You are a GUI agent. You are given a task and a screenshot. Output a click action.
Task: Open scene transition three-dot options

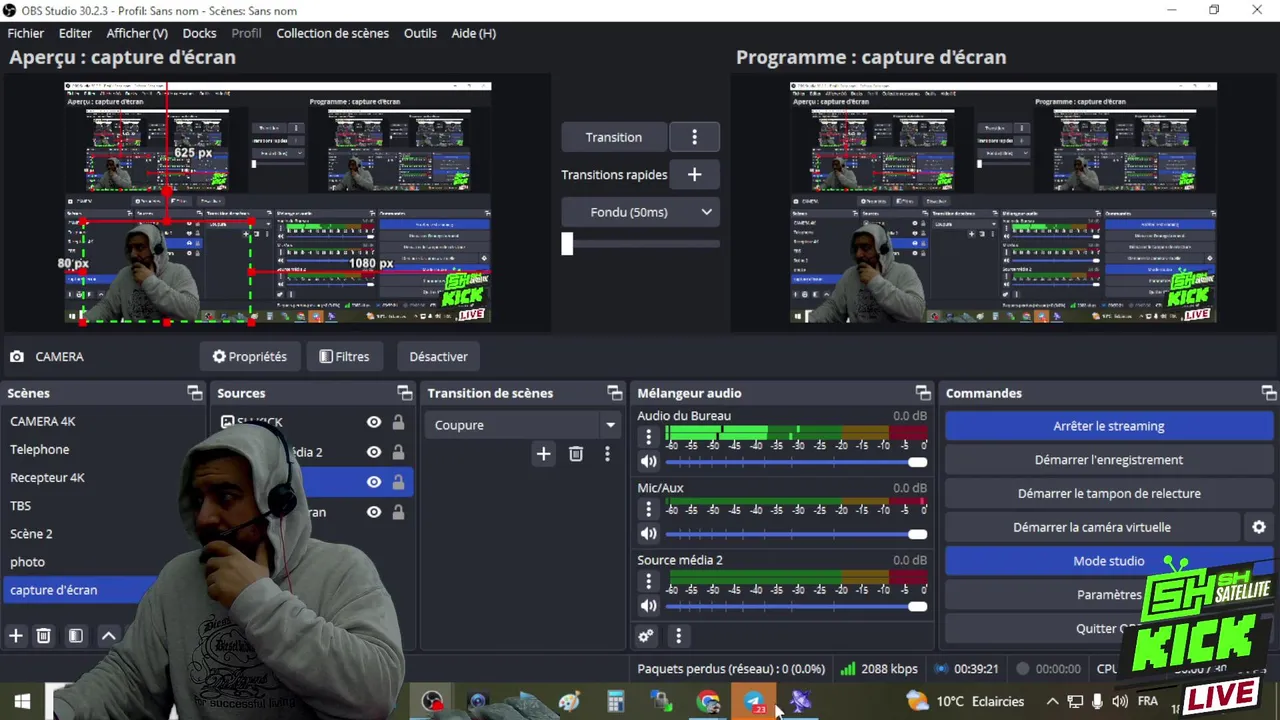coord(607,454)
